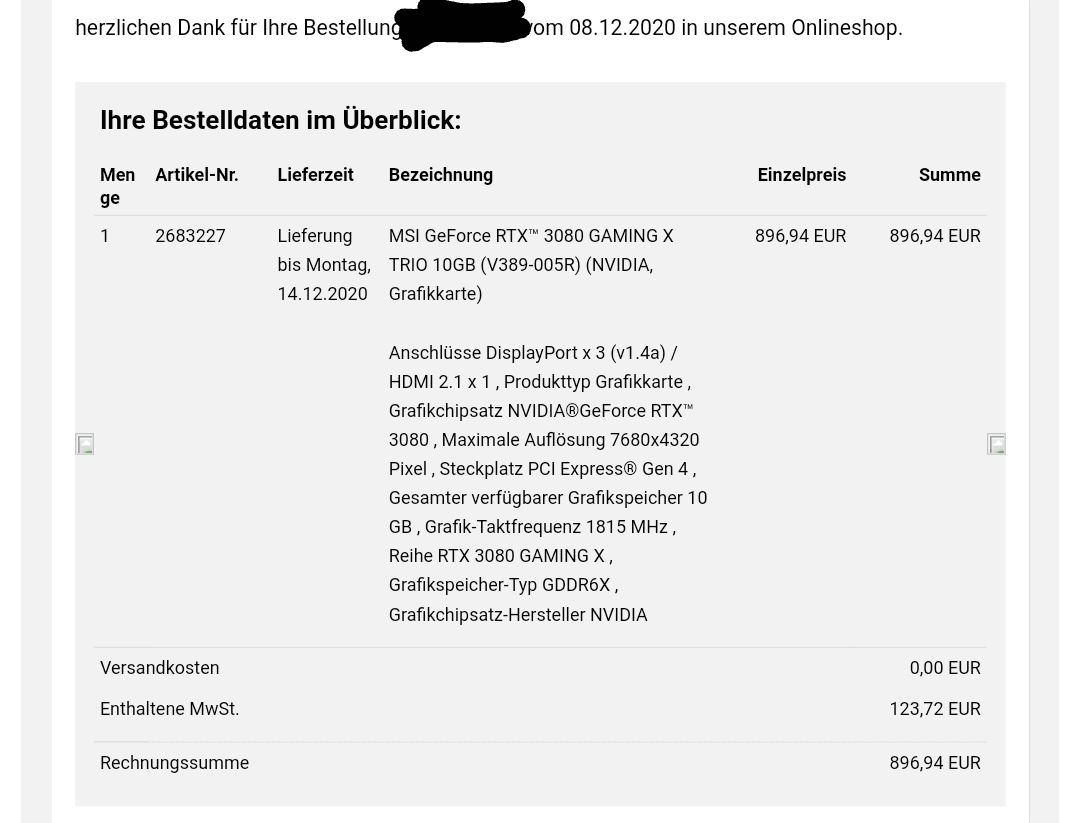The image size is (1080, 823).
Task: Click the Artikel-Nr. 2683227
Action: pyautogui.click(x=190, y=236)
